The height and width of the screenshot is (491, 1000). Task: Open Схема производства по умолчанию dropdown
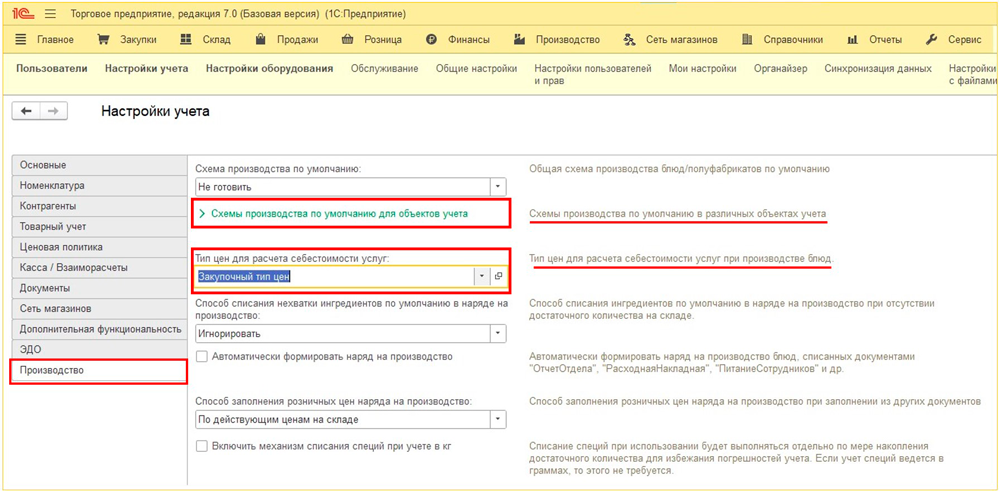497,187
